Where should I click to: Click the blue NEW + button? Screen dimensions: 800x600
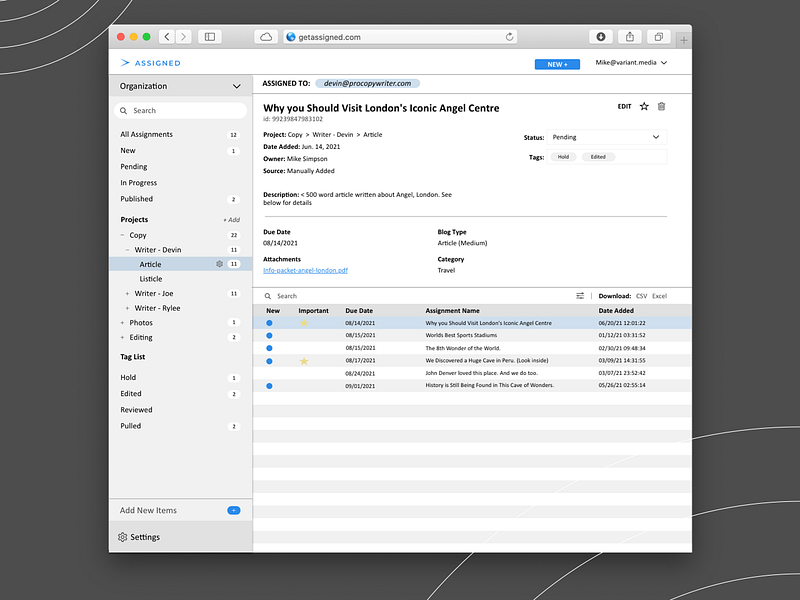[x=557, y=64]
